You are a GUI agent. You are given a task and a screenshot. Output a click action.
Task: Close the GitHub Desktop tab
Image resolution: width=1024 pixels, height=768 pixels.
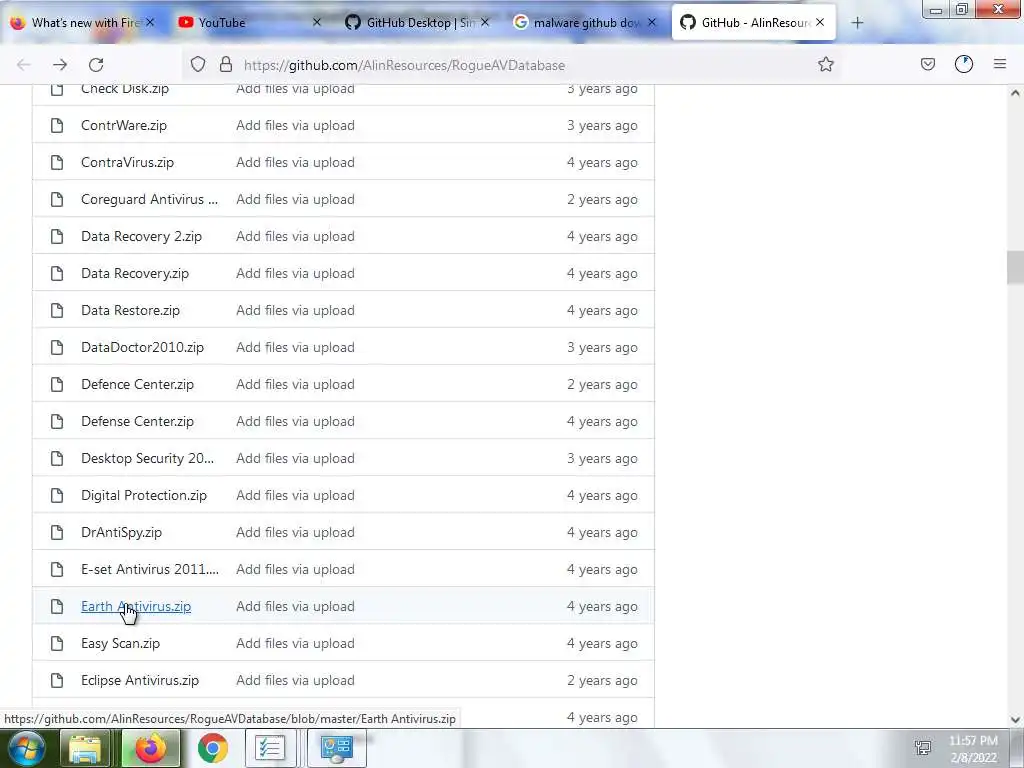tap(485, 22)
